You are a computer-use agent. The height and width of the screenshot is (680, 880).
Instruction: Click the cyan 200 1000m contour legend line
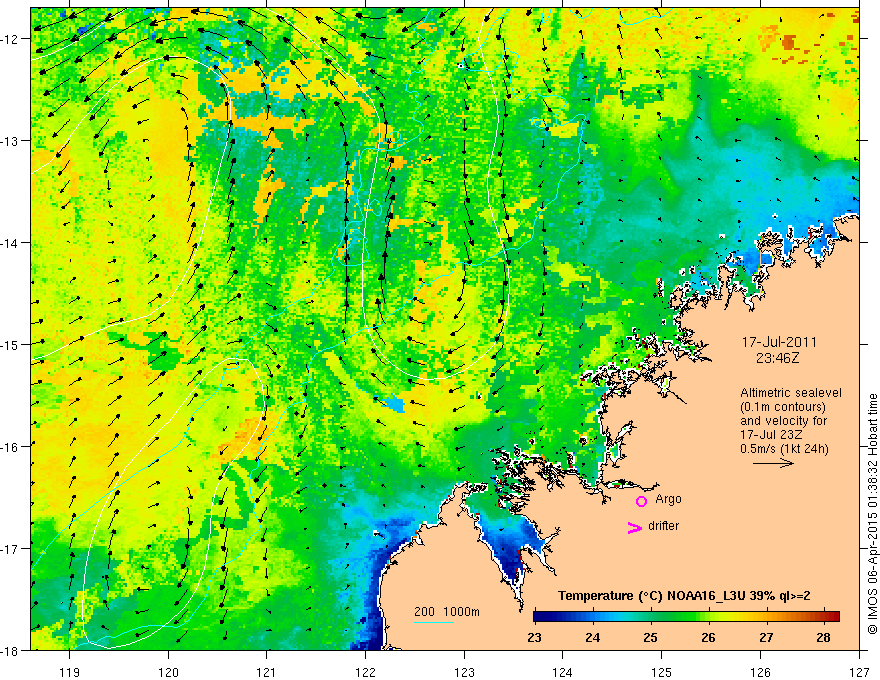434,622
